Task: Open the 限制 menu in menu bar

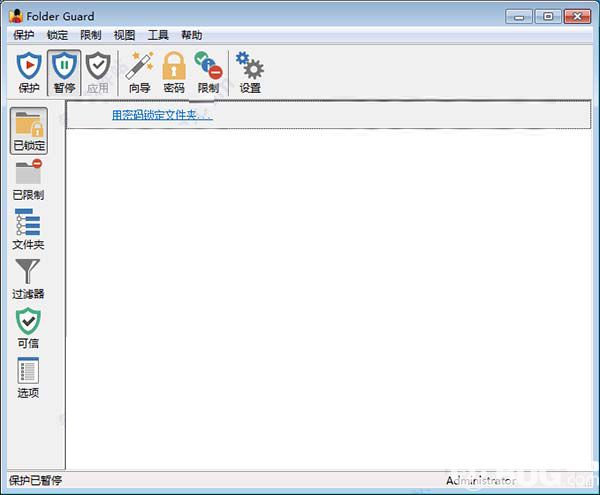Action: [91, 35]
